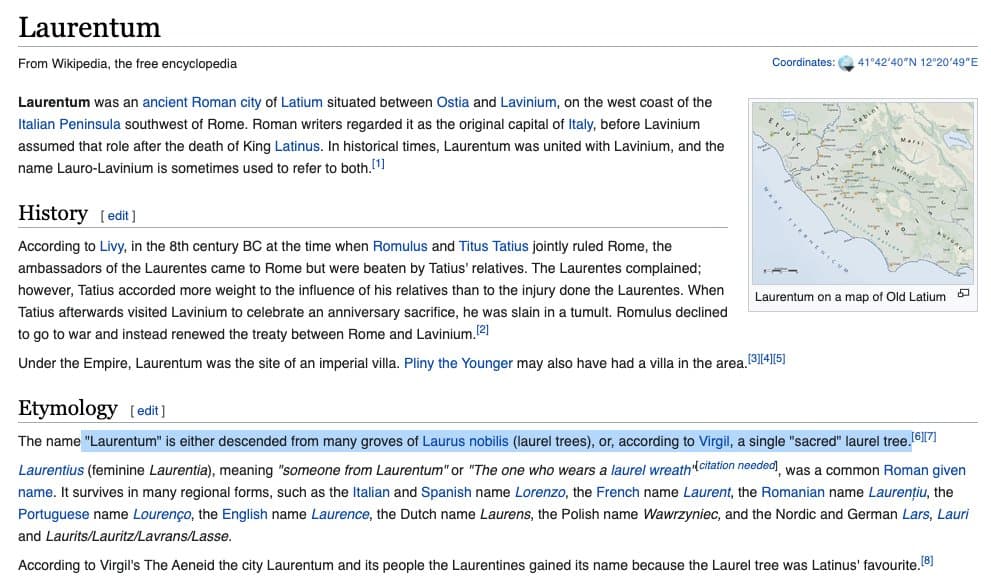991x585 pixels.
Task: Click the 'citation needed' superscript
Action: coord(737,466)
